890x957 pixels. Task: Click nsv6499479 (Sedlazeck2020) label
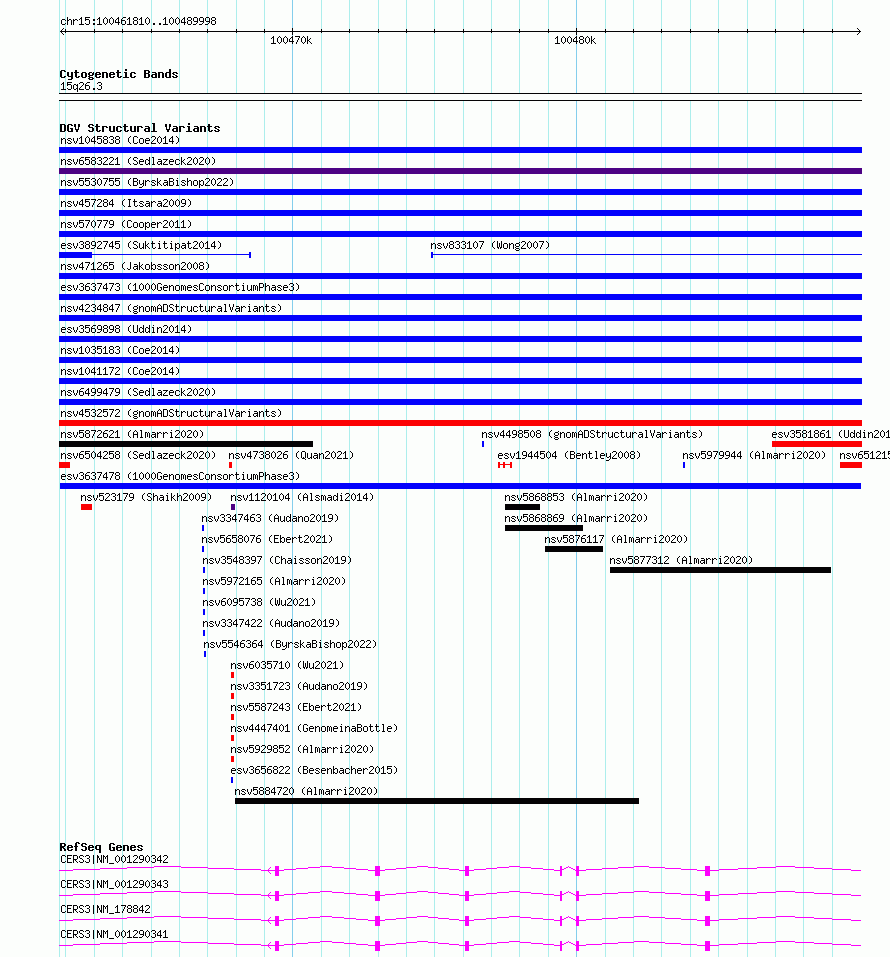(x=138, y=392)
